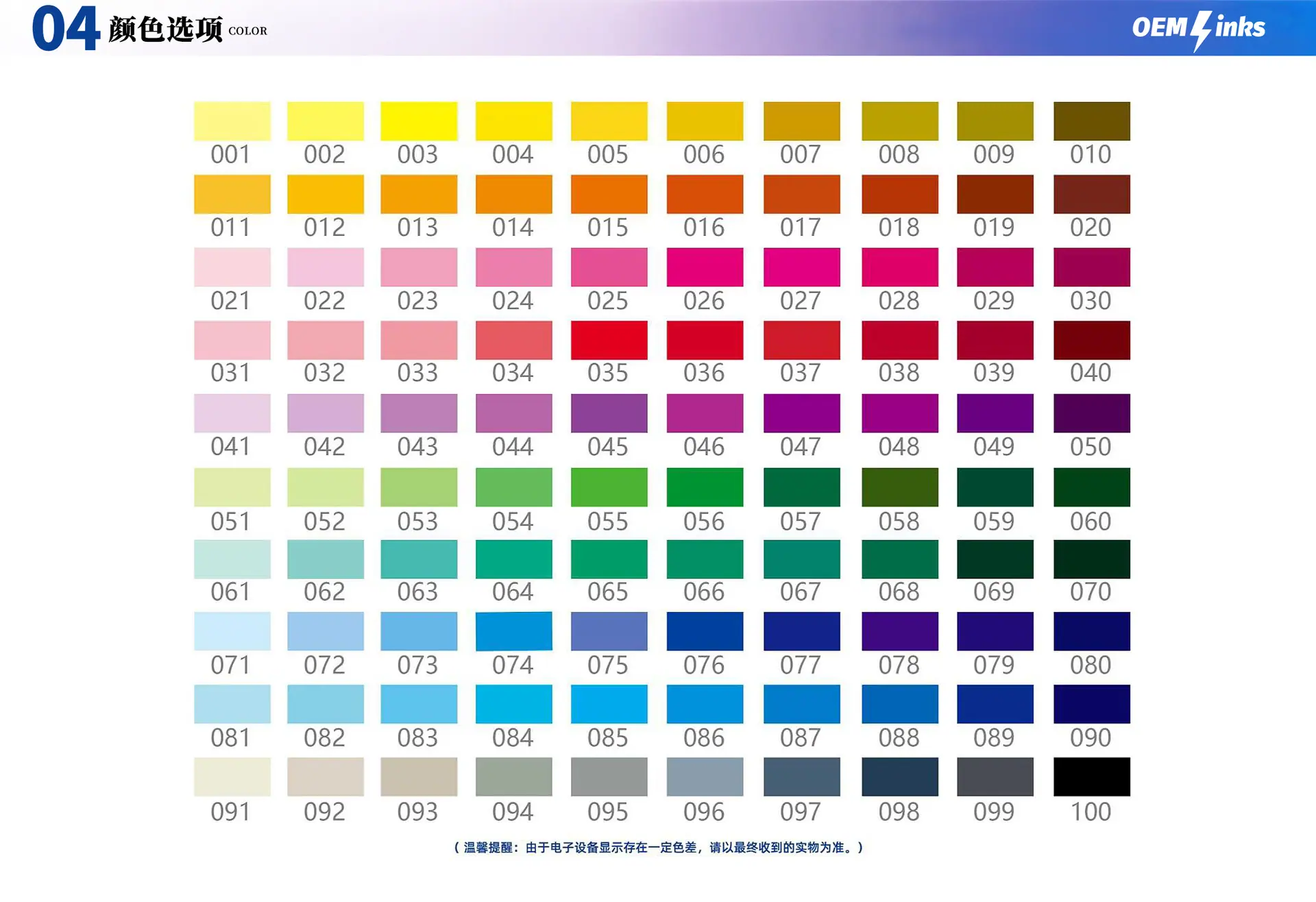The height and width of the screenshot is (902, 1316).
Task: Select indigo purple swatch 078
Action: point(899,631)
